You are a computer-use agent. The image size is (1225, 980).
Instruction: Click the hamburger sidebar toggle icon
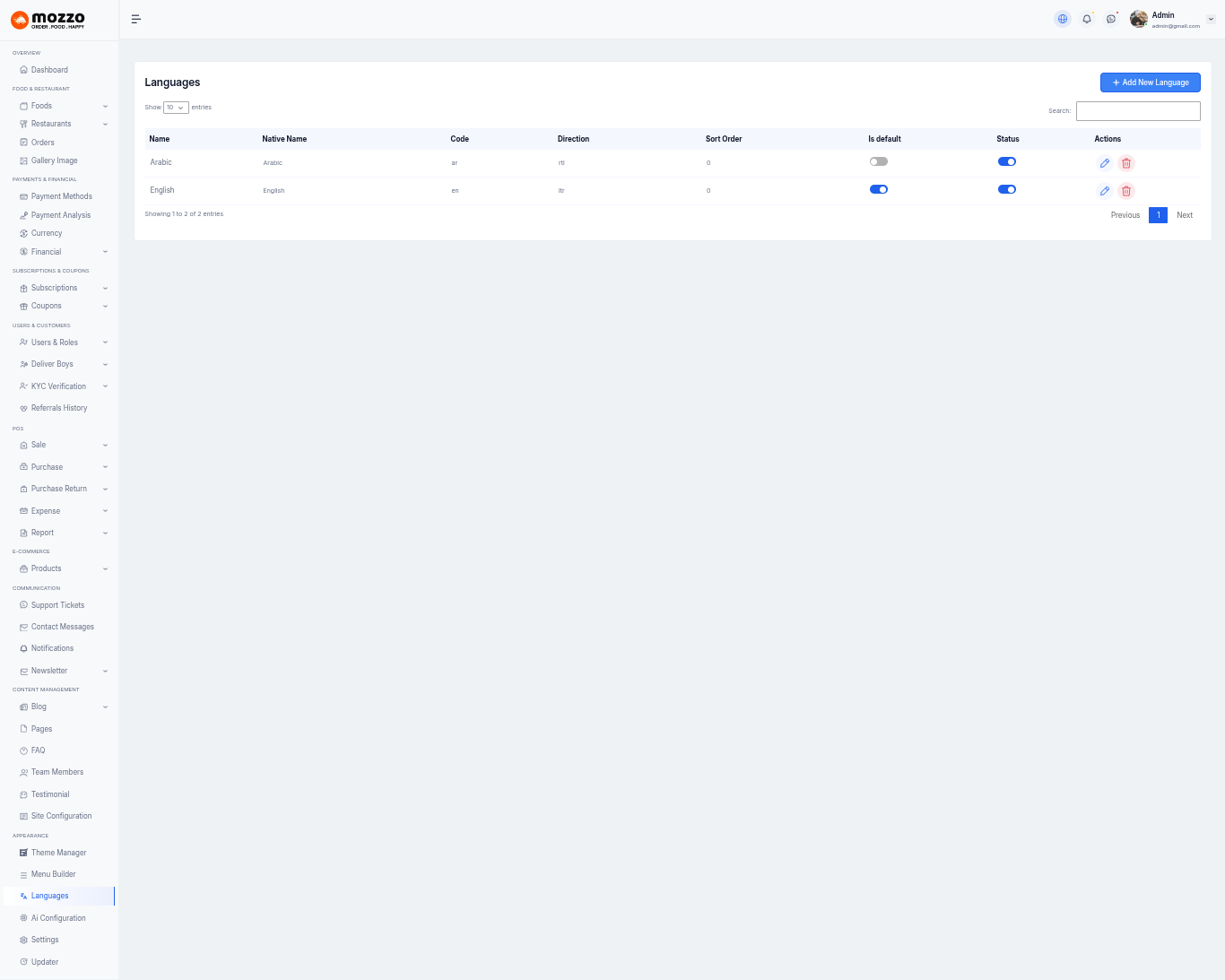click(136, 19)
